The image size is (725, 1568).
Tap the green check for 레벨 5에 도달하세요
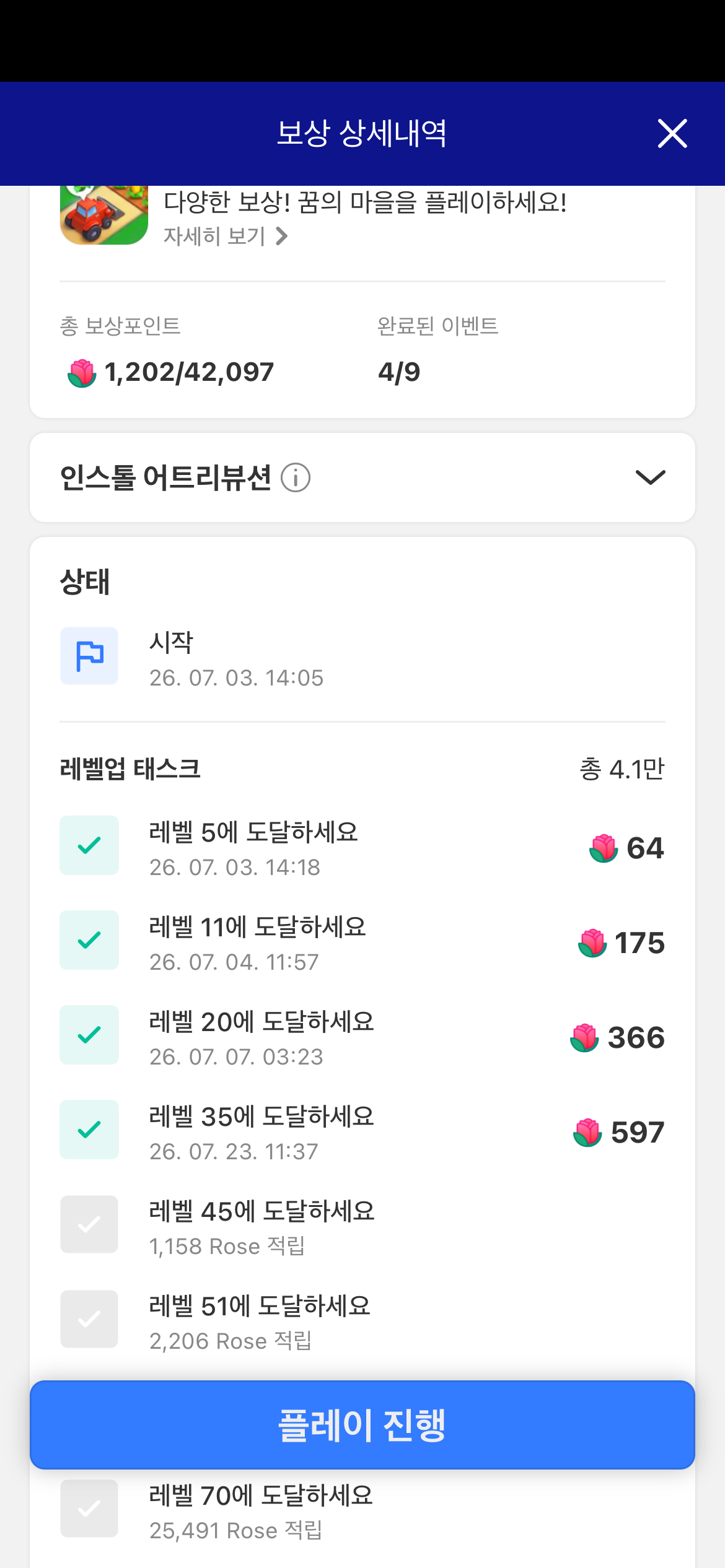click(x=89, y=845)
